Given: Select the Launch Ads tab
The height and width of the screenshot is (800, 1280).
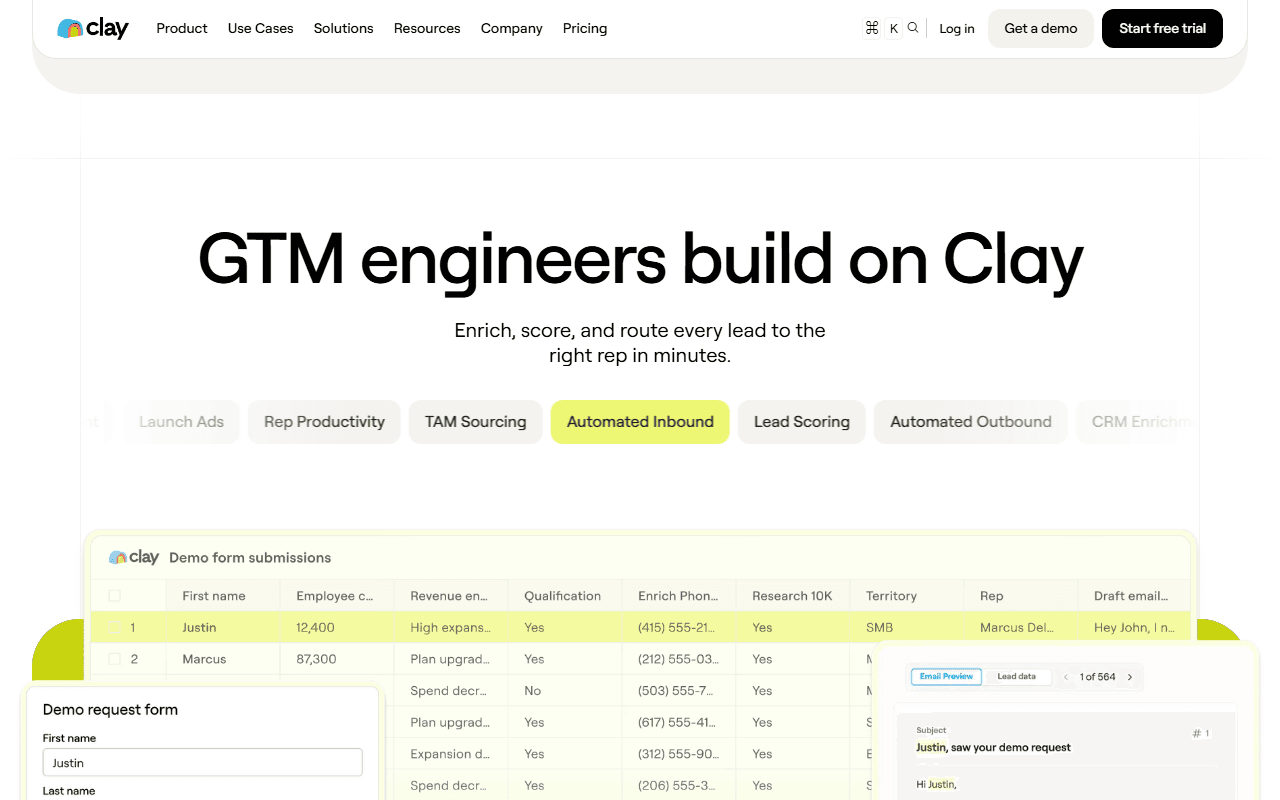Looking at the screenshot, I should (x=181, y=422).
